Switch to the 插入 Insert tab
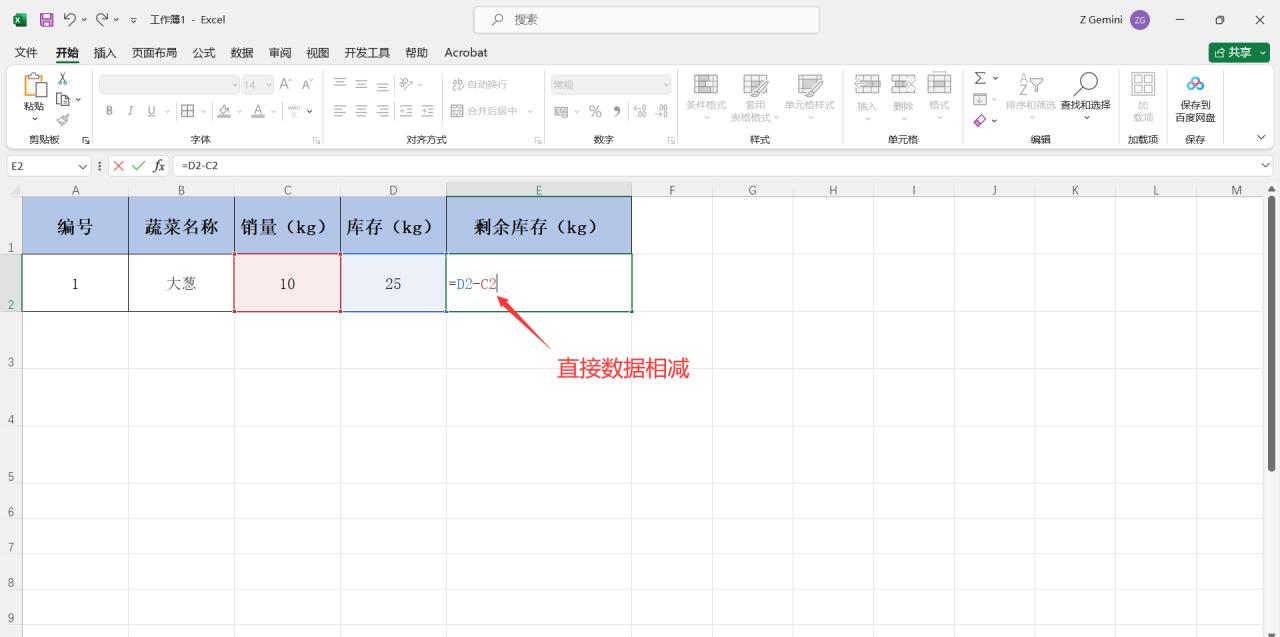 pos(105,52)
